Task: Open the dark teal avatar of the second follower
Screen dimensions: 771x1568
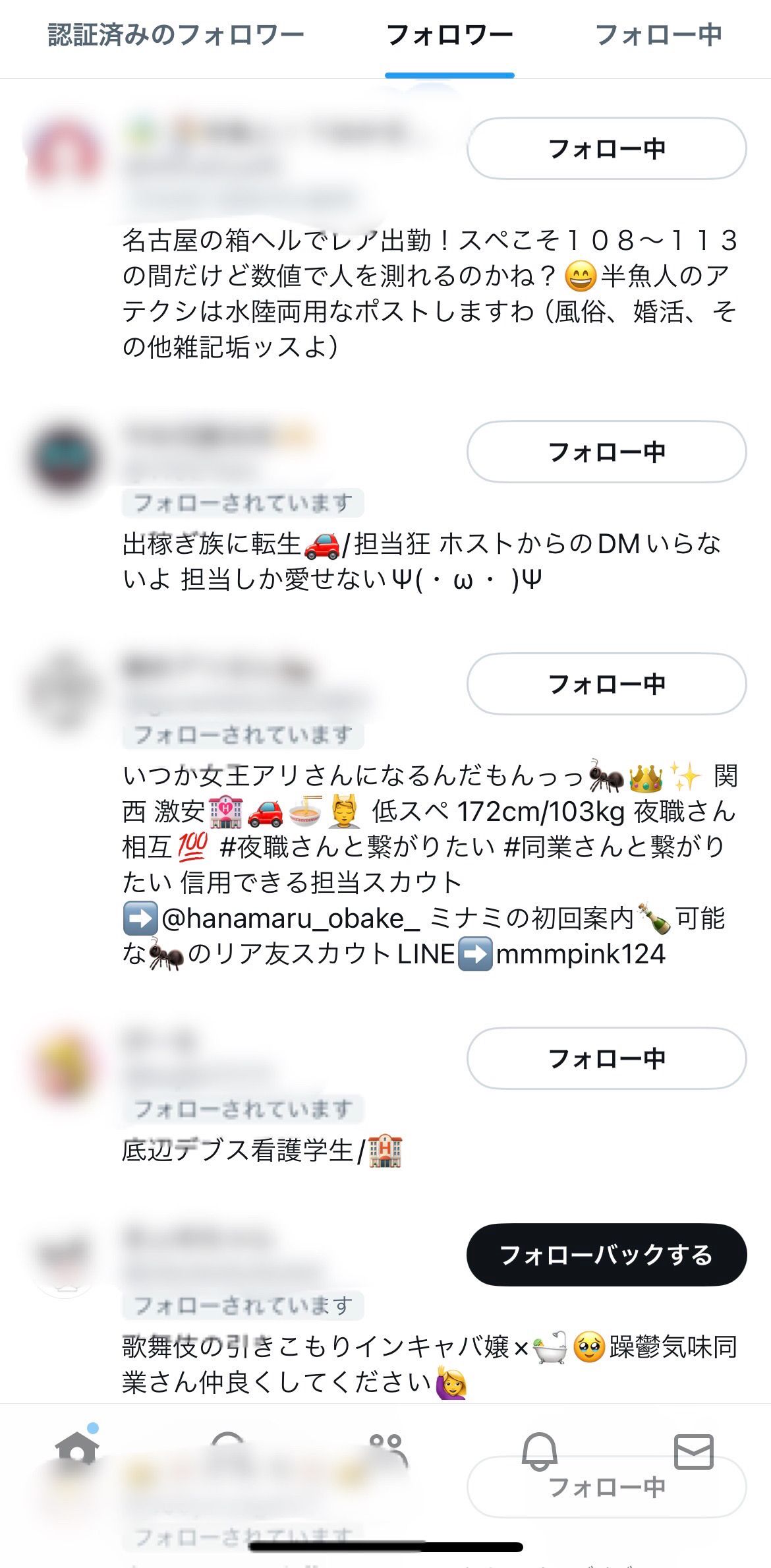Action: 65,460
